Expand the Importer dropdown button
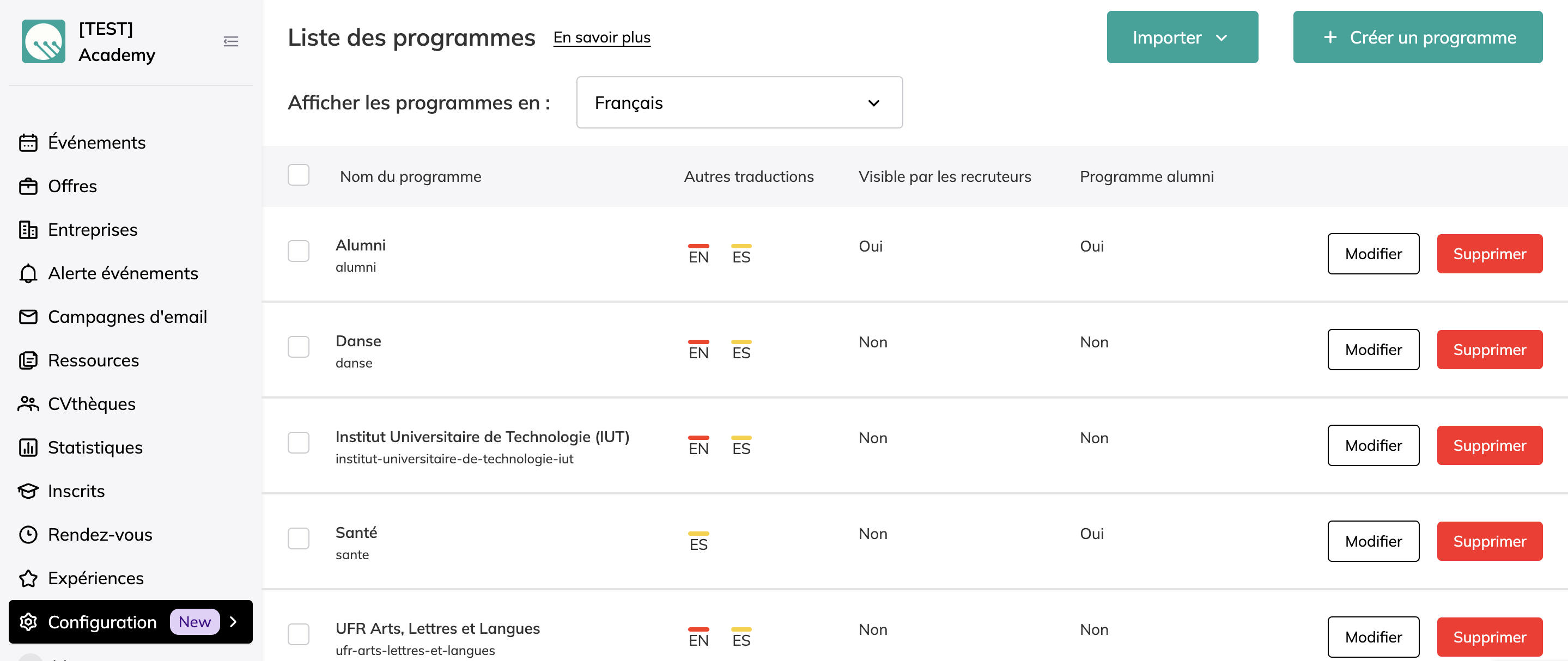Screen dimensions: 1568x661 click(x=1182, y=37)
